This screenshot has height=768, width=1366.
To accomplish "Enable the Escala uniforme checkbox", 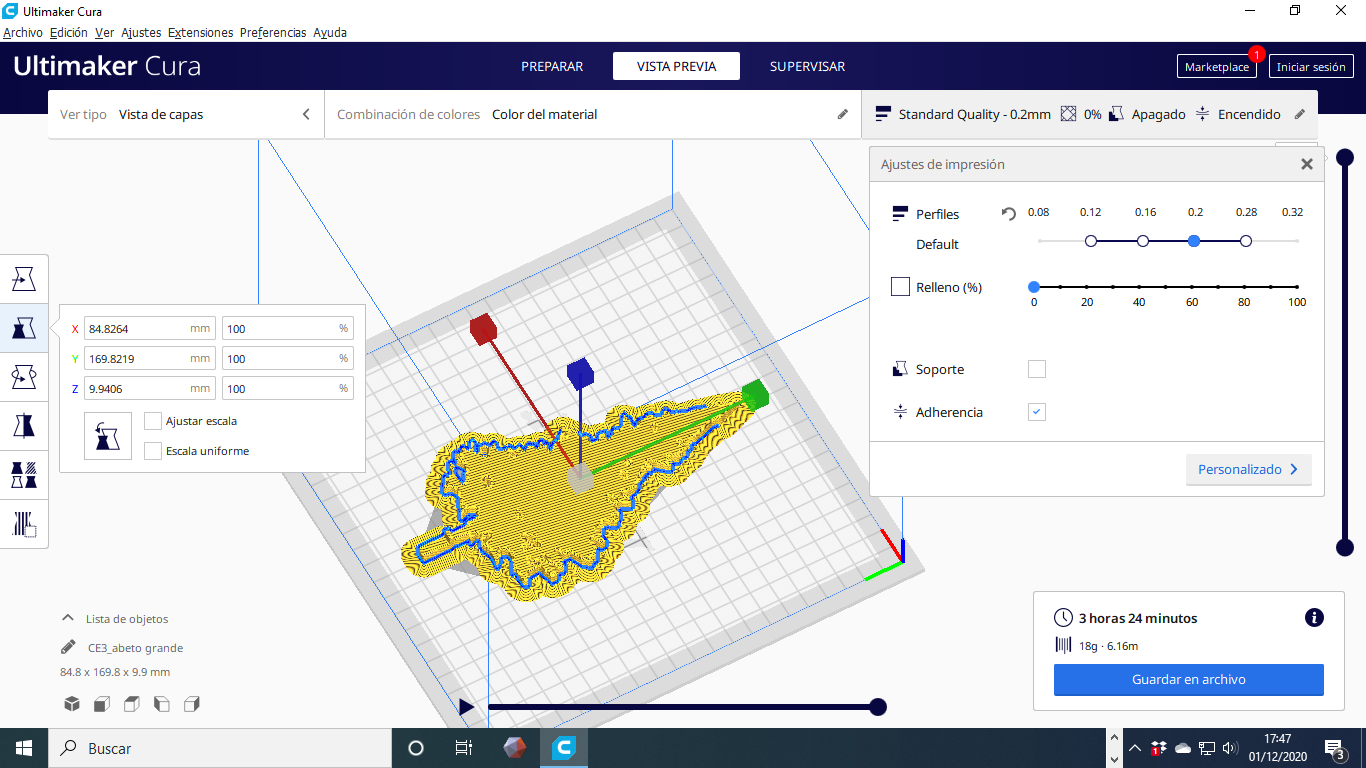I will pyautogui.click(x=153, y=451).
